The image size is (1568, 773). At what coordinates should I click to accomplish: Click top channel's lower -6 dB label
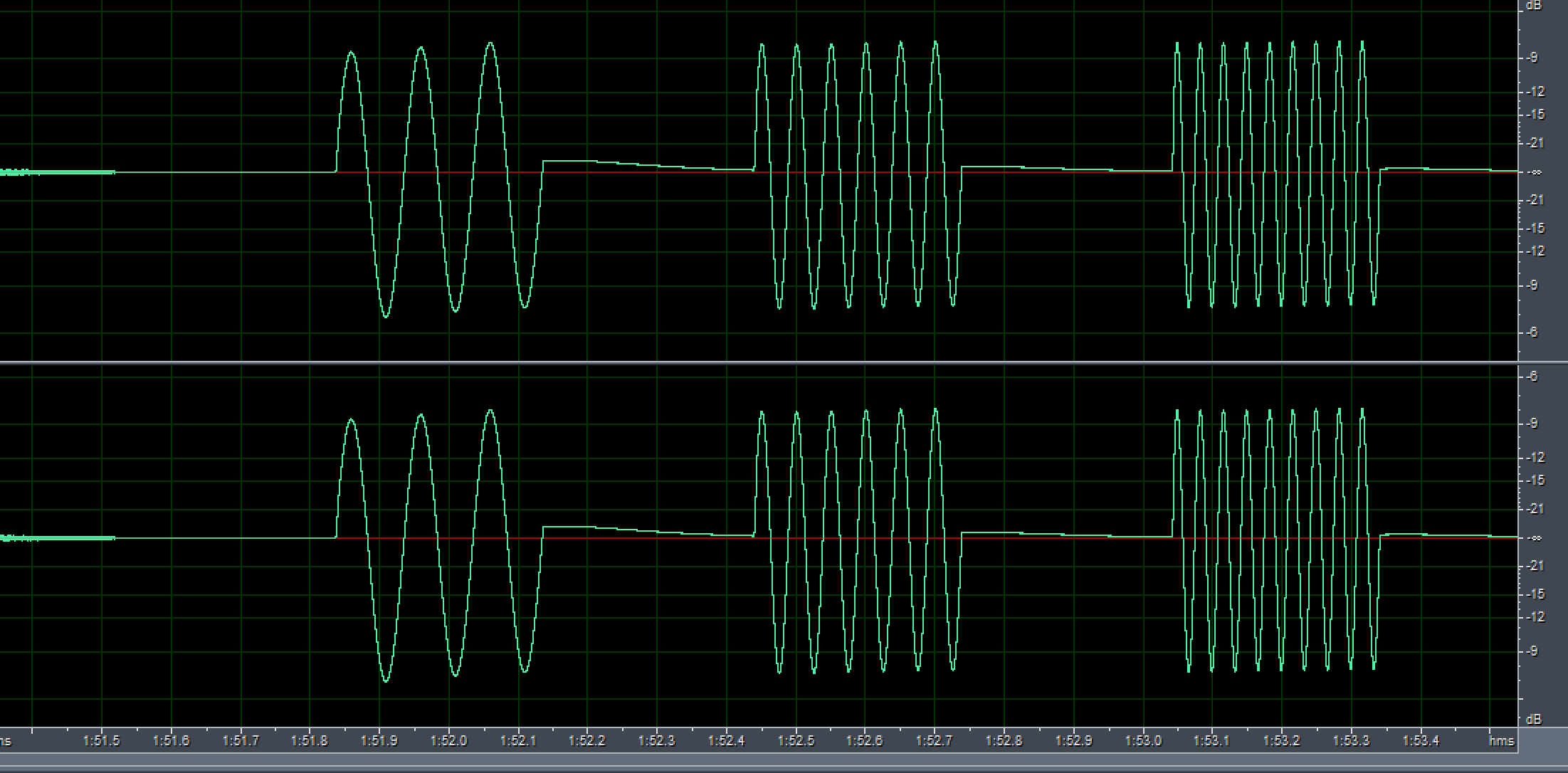tap(1532, 332)
